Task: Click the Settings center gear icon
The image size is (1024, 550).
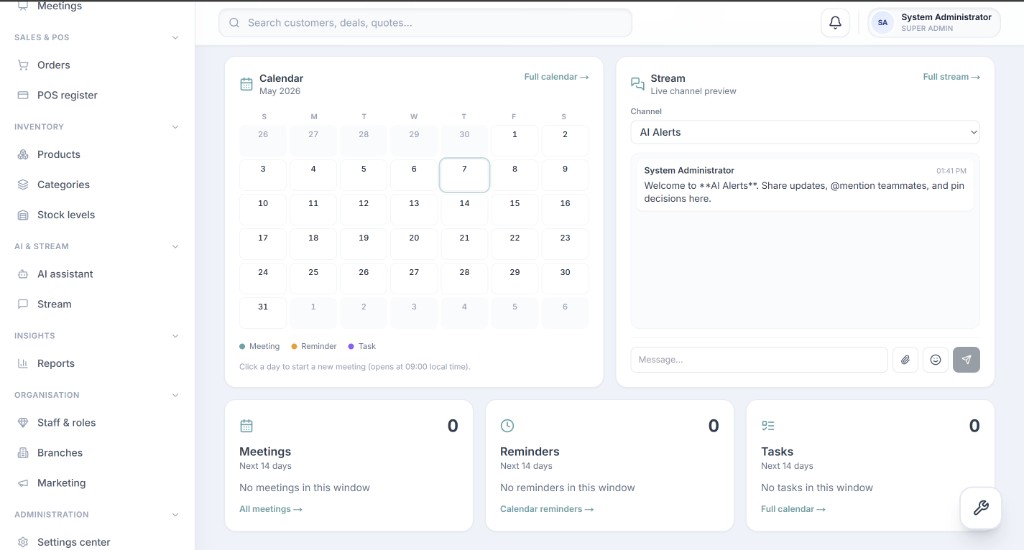Action: [x=23, y=542]
